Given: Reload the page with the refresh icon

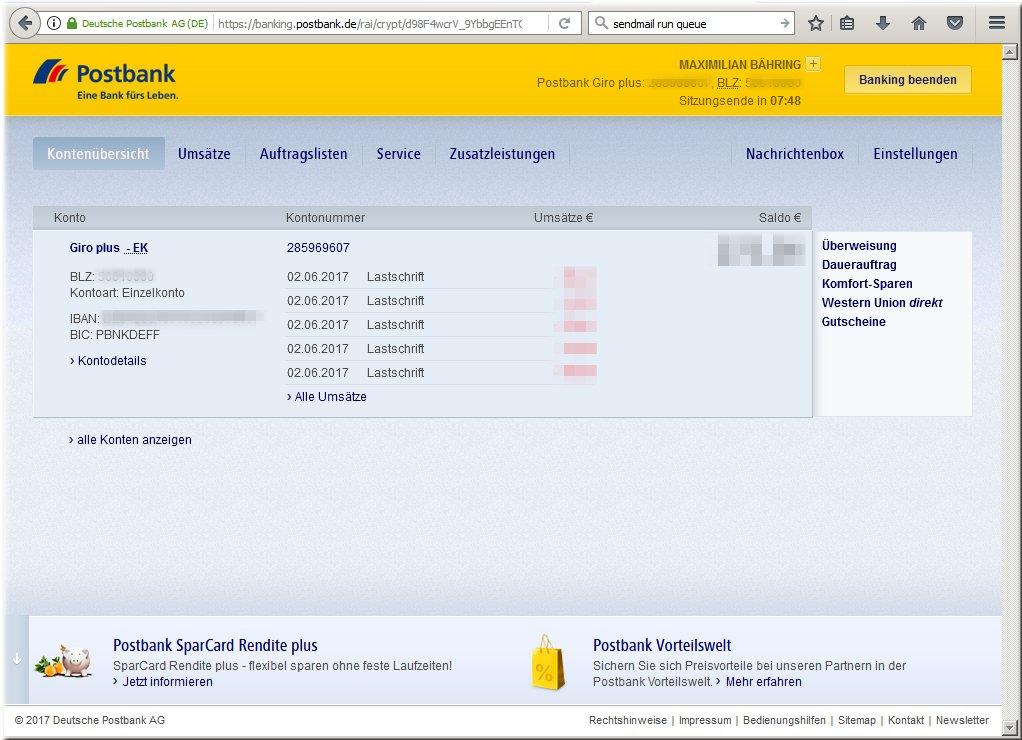Looking at the screenshot, I should click(x=564, y=23).
